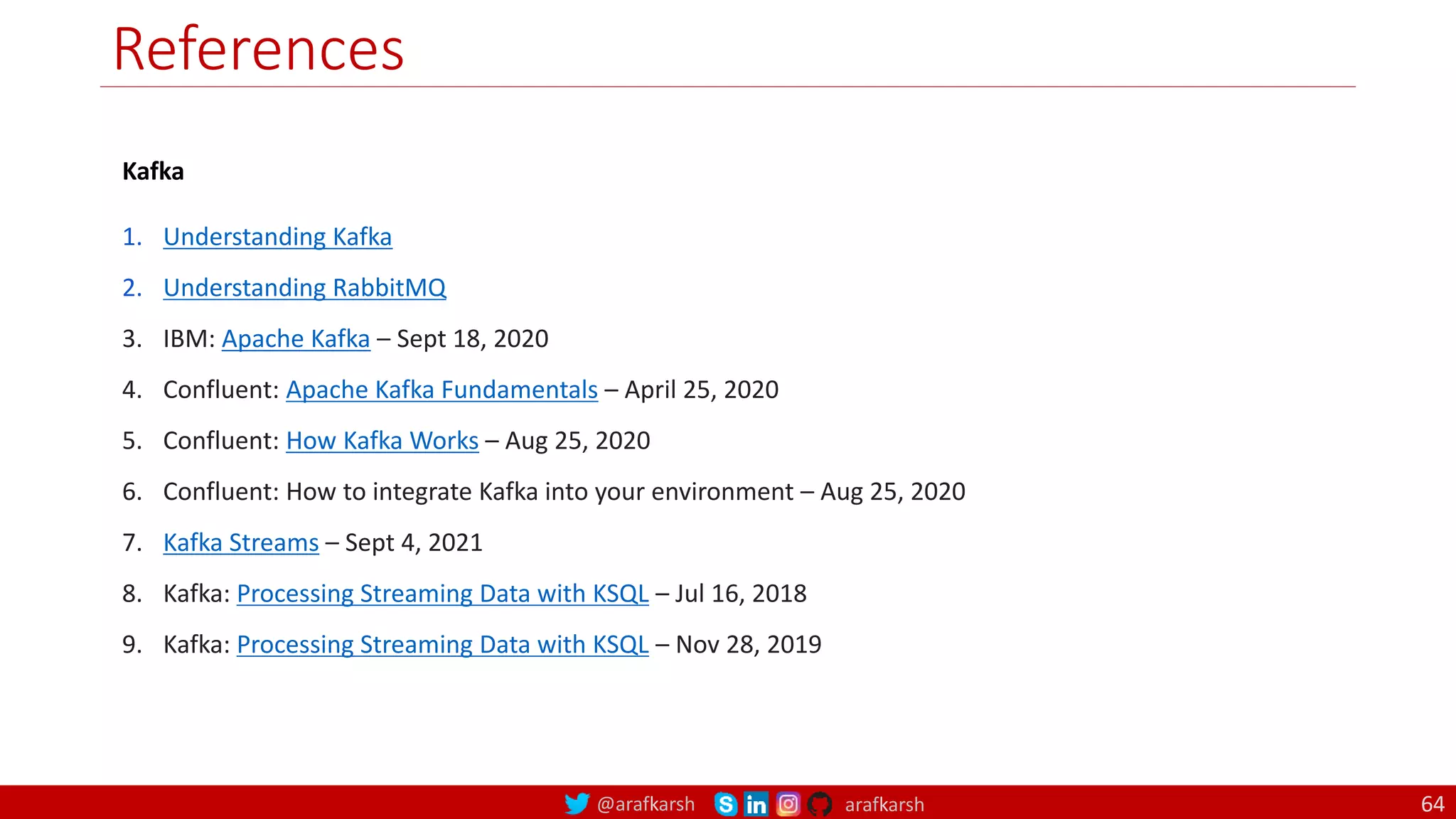
Task: Open Apache Kafka Fundamentals link
Action: click(x=441, y=390)
